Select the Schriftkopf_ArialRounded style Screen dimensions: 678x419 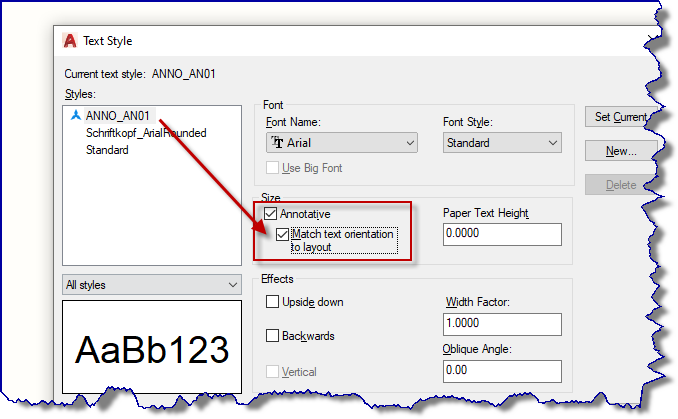tap(146, 133)
